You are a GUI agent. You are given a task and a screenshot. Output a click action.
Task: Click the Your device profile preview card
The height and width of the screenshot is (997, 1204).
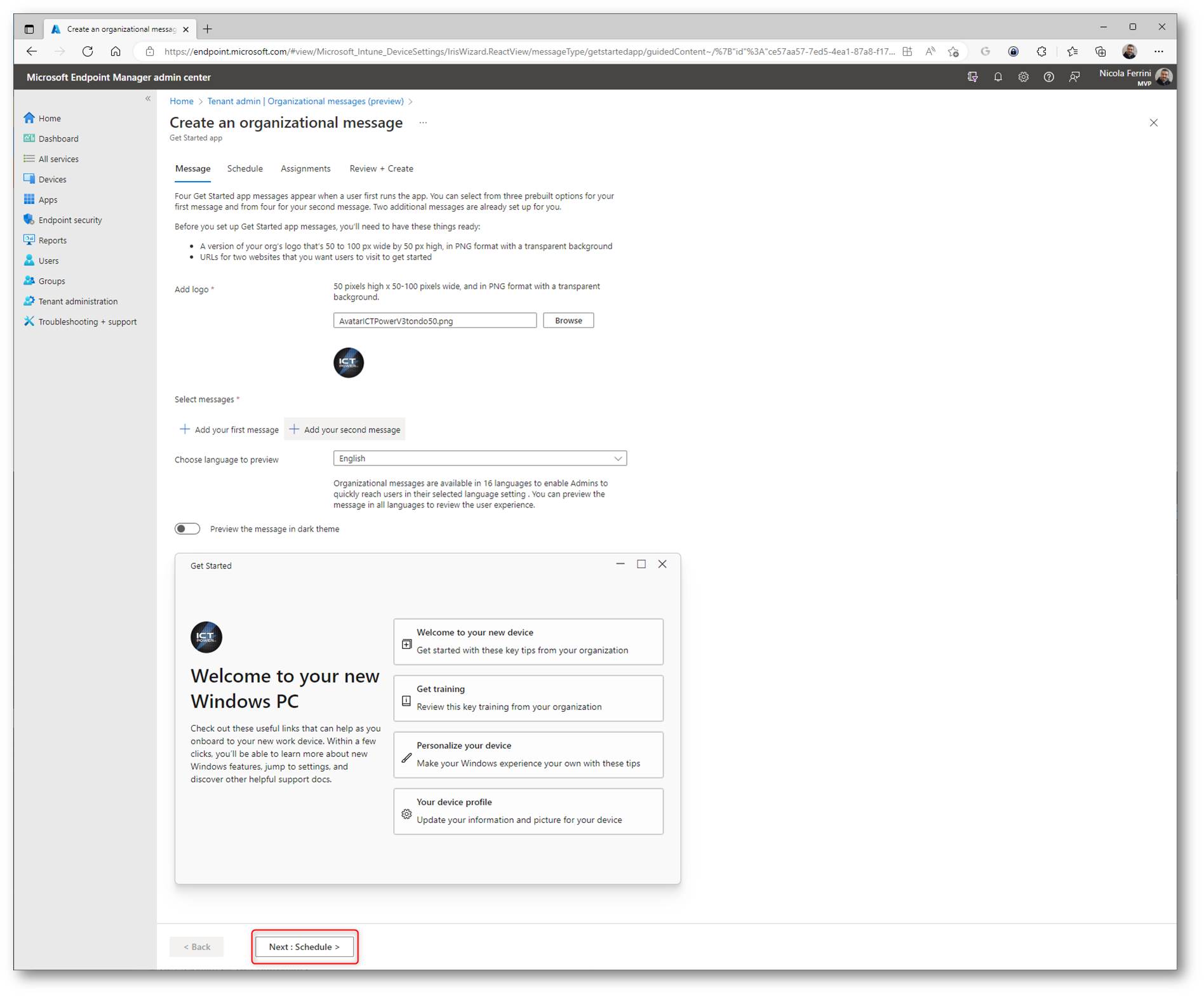click(528, 811)
